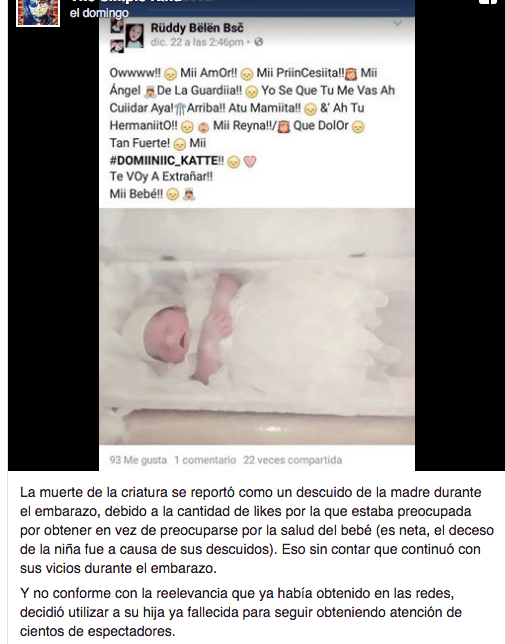The height and width of the screenshot is (644, 505).
Task: Open the #DOMIINIIC_KATTE hashtag
Action: click(x=167, y=160)
